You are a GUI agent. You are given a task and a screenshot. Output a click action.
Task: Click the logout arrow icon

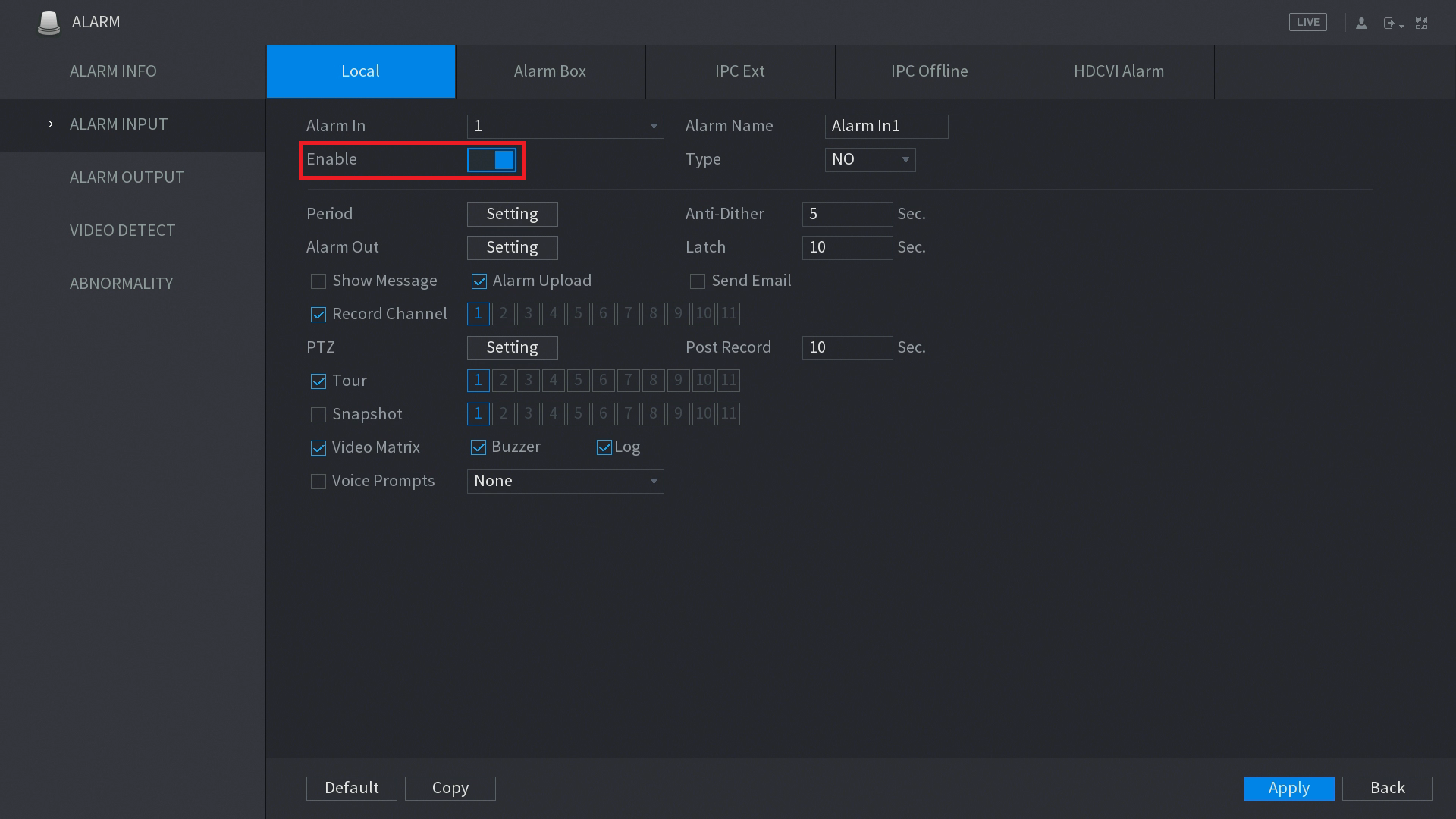1390,24
